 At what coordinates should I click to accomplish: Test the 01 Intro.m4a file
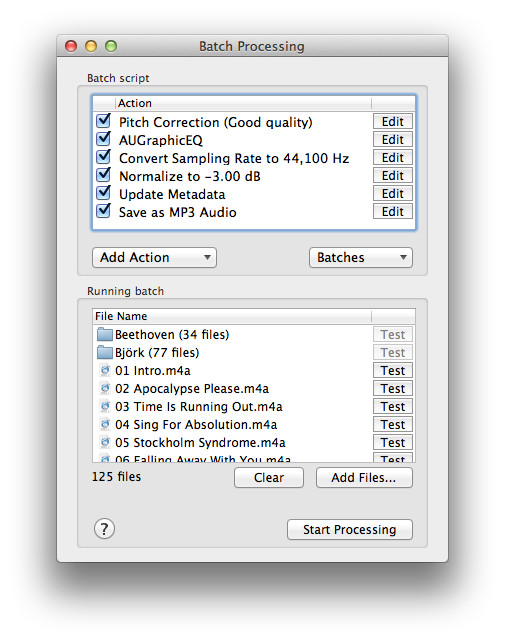[x=393, y=370]
